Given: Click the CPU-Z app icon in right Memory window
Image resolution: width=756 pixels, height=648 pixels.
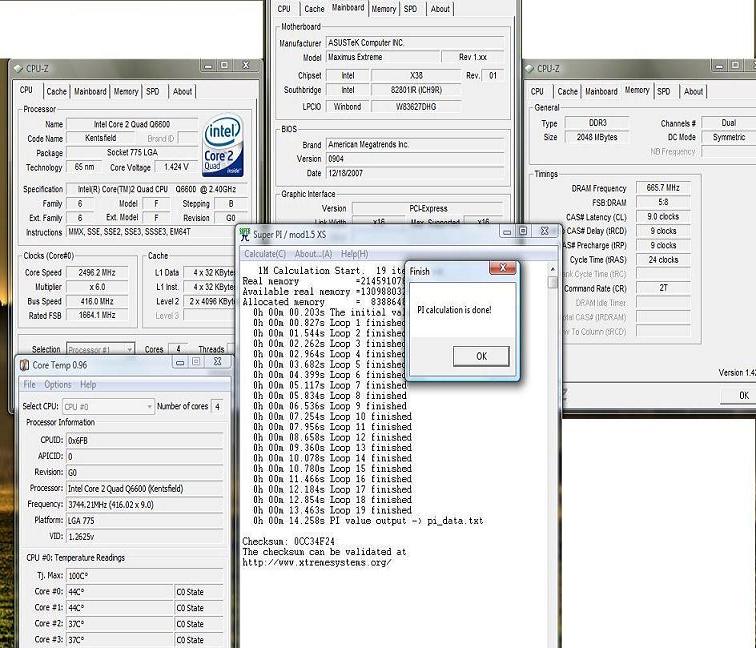Looking at the screenshot, I should [x=529, y=68].
